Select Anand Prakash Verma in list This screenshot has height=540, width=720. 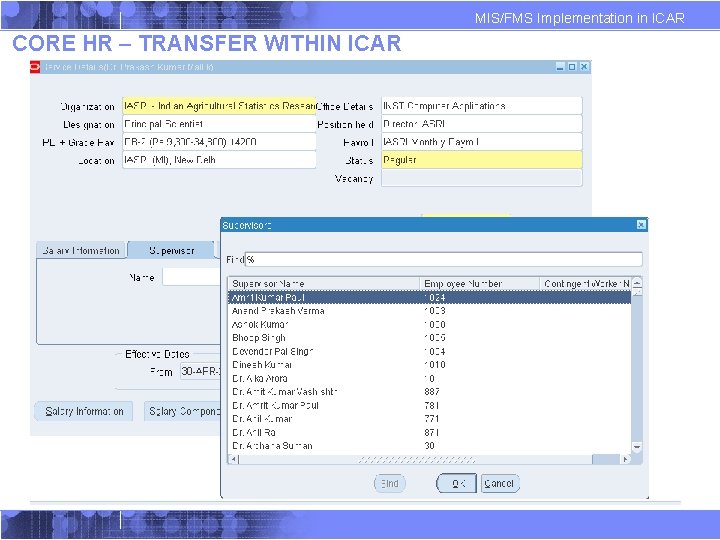point(429,311)
